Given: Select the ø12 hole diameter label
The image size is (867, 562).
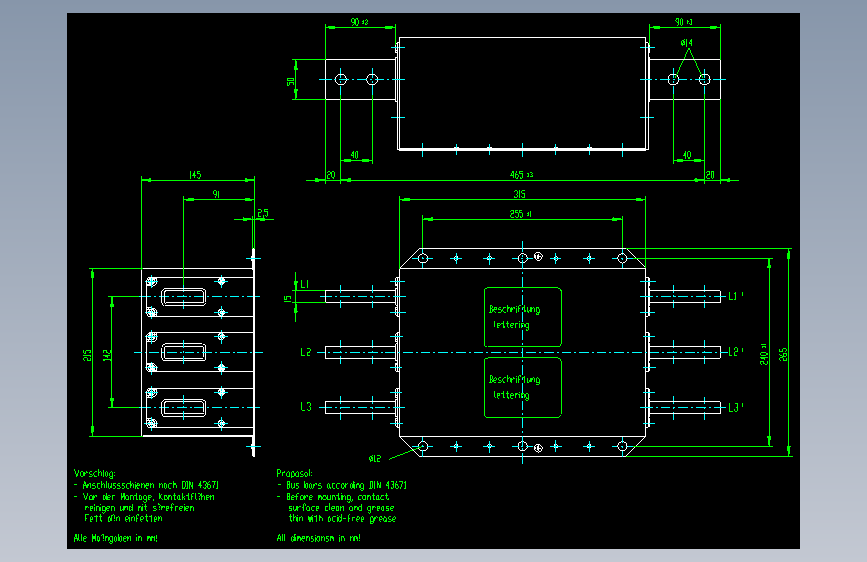Looking at the screenshot, I should tap(375, 459).
